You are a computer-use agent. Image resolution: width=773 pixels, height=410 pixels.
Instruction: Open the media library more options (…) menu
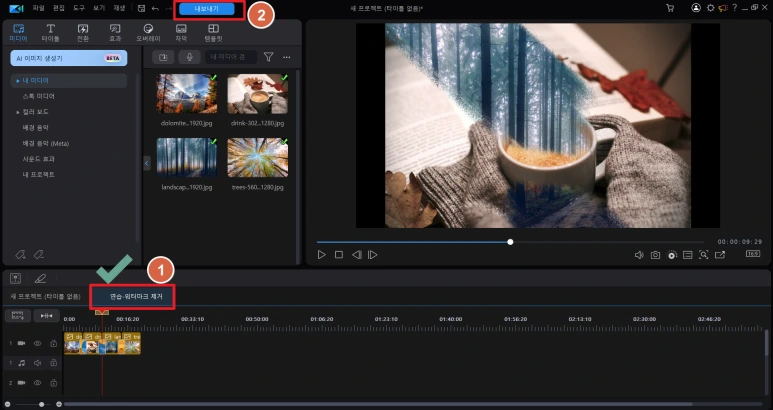point(286,57)
